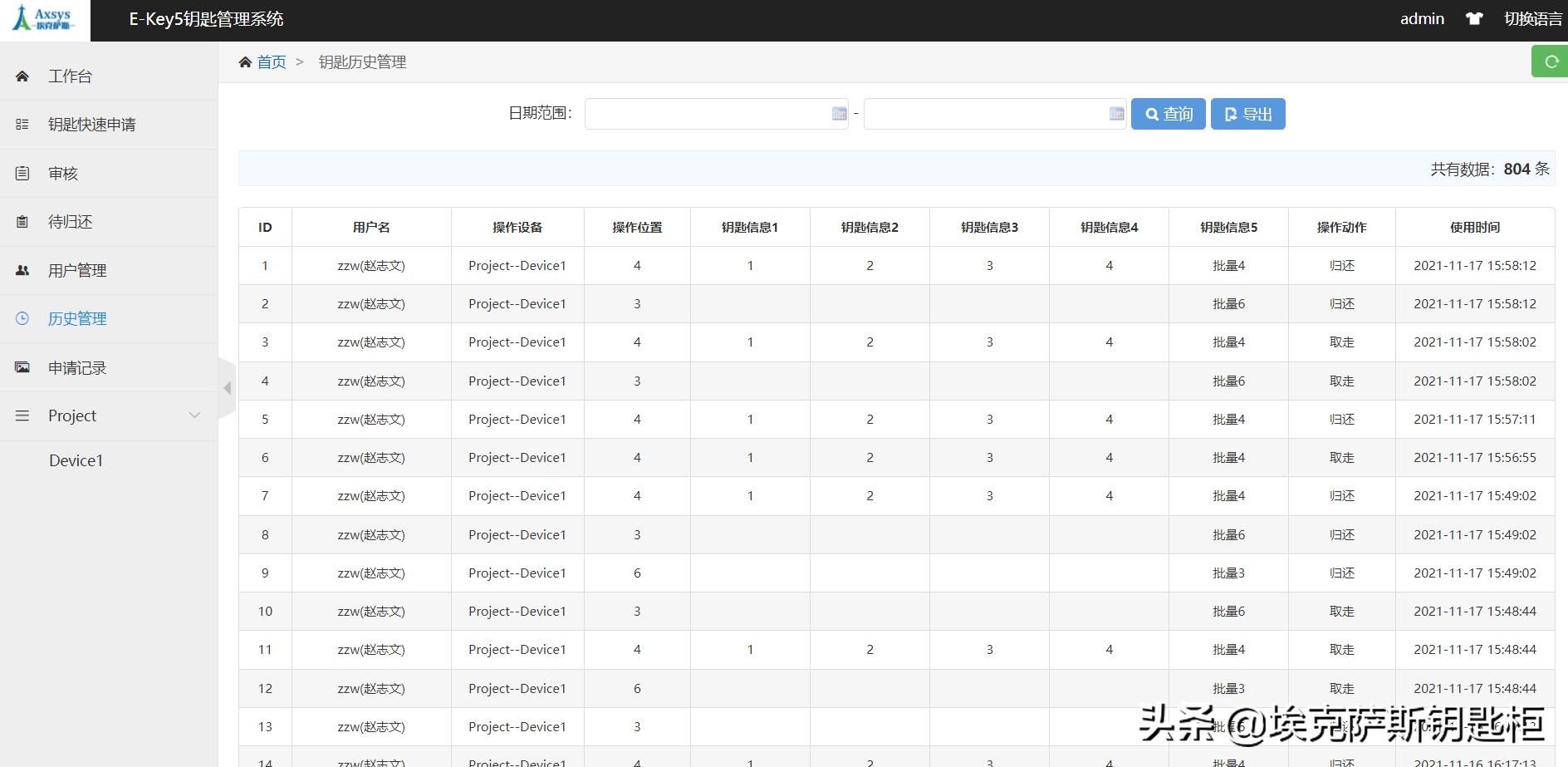Click the t-shirt theme icon in header
The width and height of the screenshot is (1568, 767).
pos(1474,19)
